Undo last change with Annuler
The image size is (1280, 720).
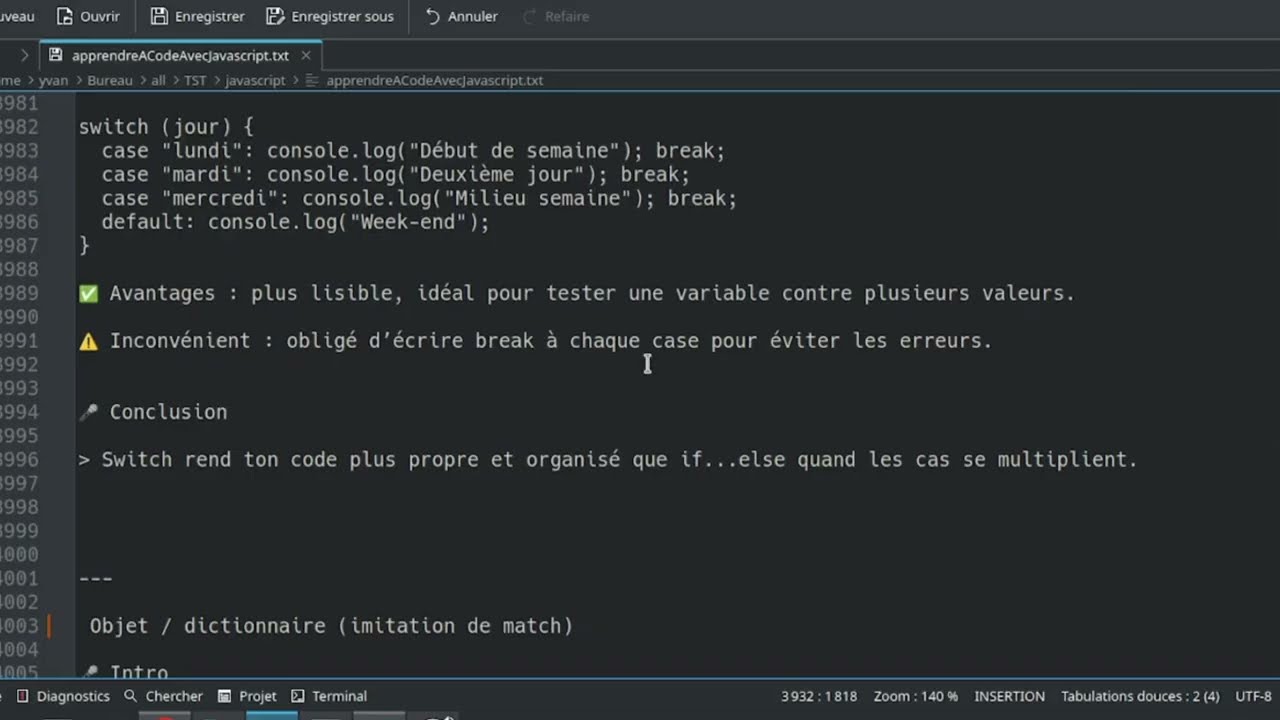point(461,16)
